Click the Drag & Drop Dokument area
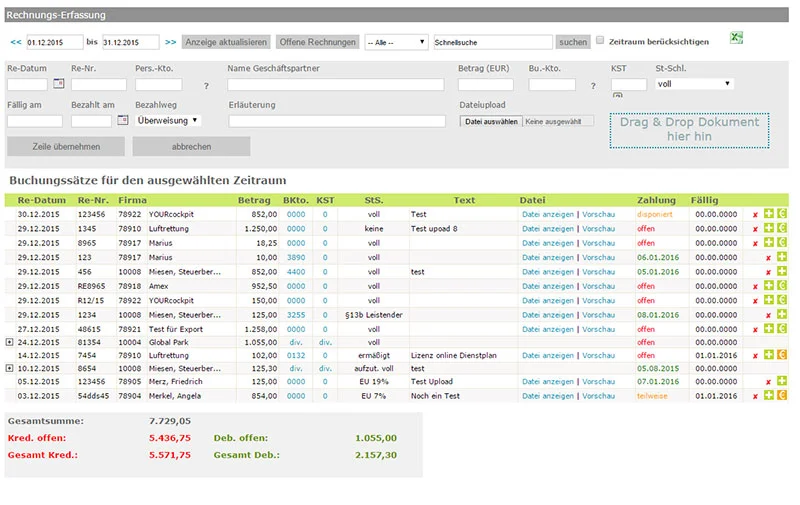Viewport: 800px width, 505px height. point(689,131)
